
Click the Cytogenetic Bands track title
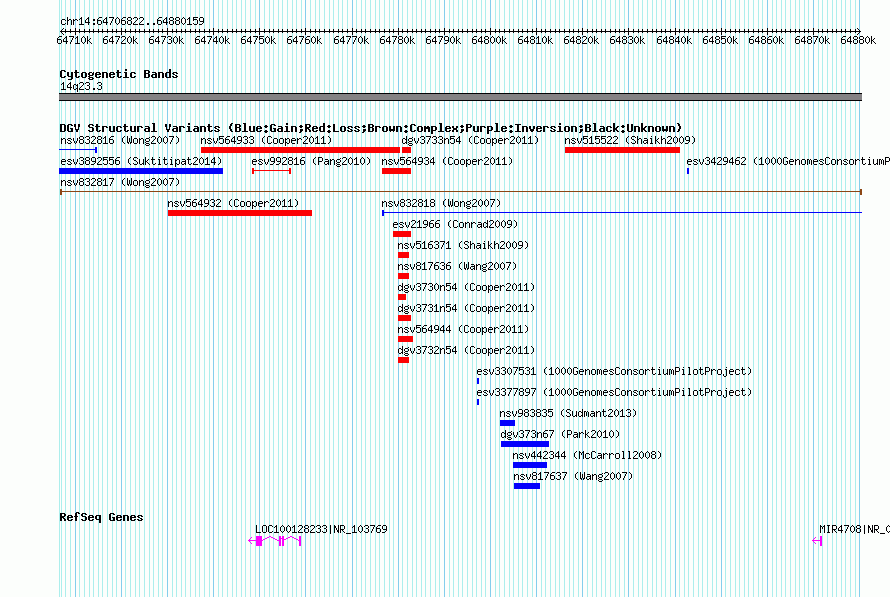point(119,74)
